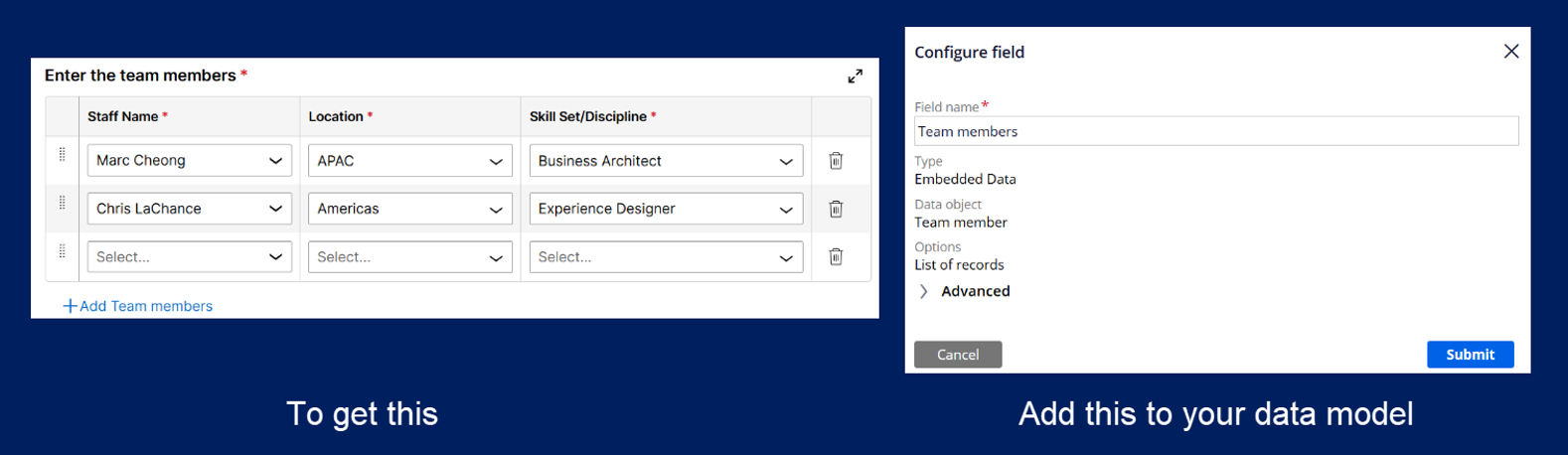
Task: Open the Experience Designer skill dropdown
Action: pos(665,209)
